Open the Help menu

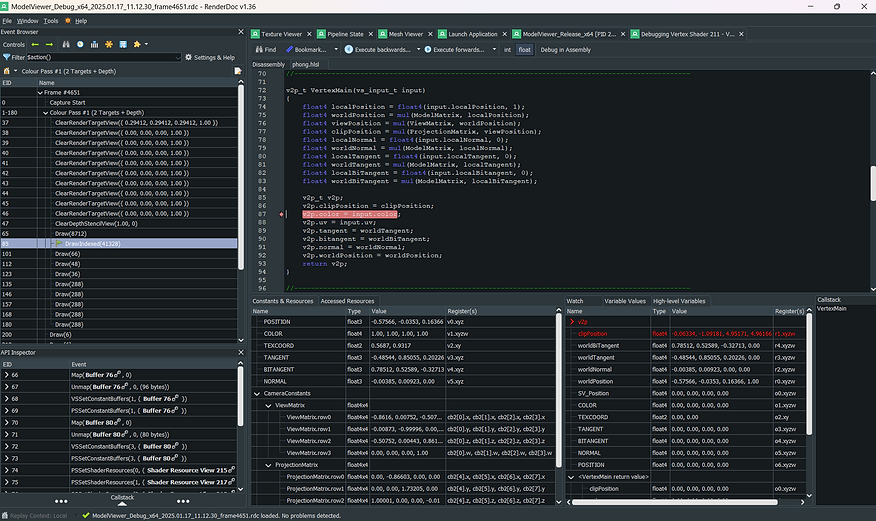81,21
